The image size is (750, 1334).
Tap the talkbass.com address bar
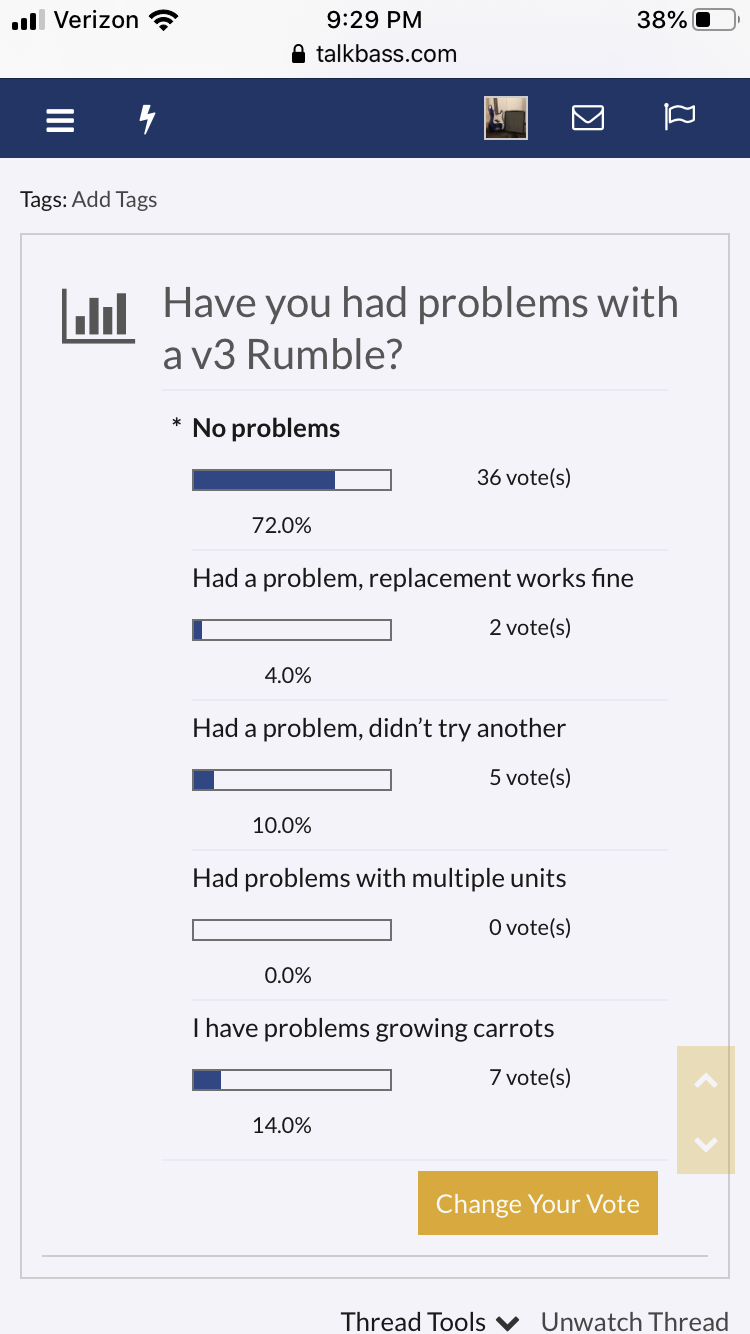(374, 54)
